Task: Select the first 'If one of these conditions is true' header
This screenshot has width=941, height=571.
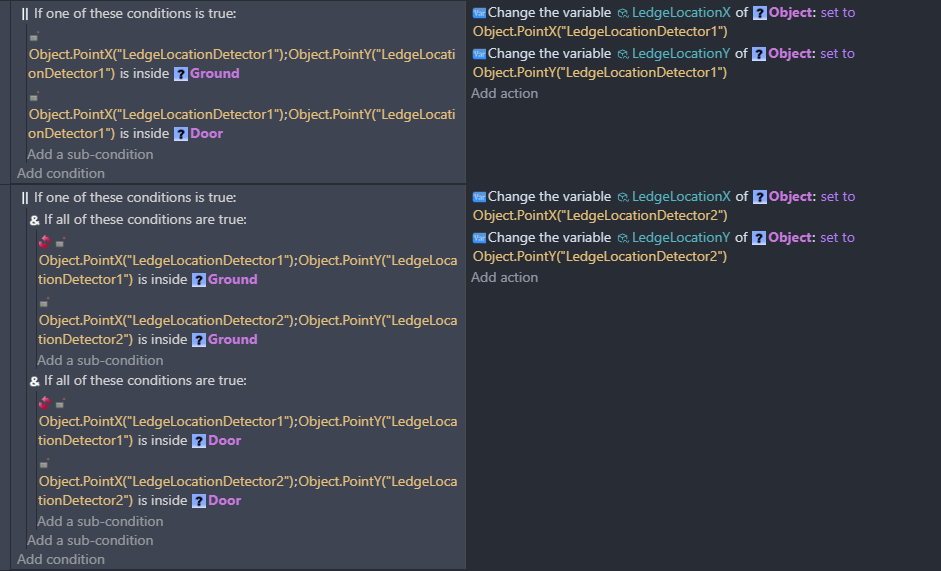Action: pos(128,13)
